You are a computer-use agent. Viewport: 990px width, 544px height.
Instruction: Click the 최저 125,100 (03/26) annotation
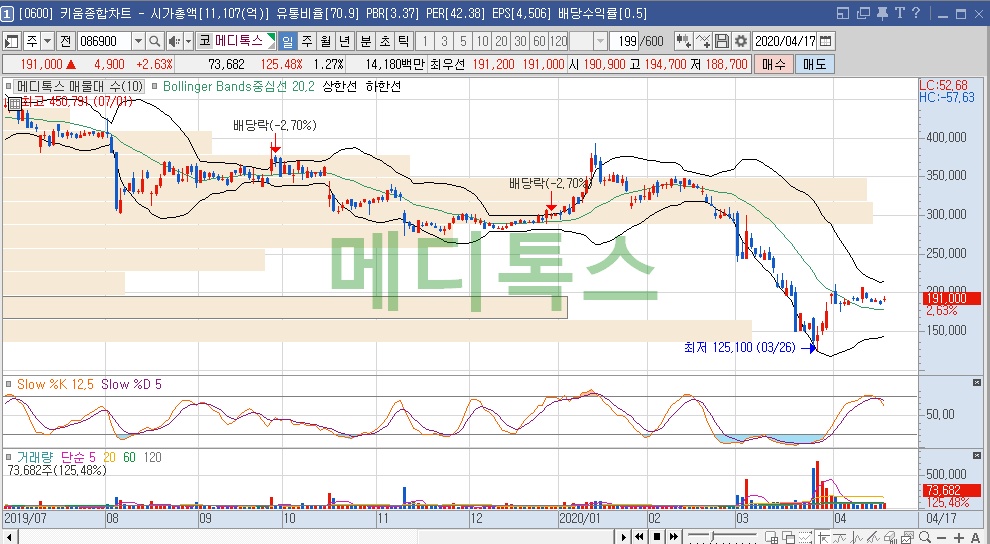739,347
